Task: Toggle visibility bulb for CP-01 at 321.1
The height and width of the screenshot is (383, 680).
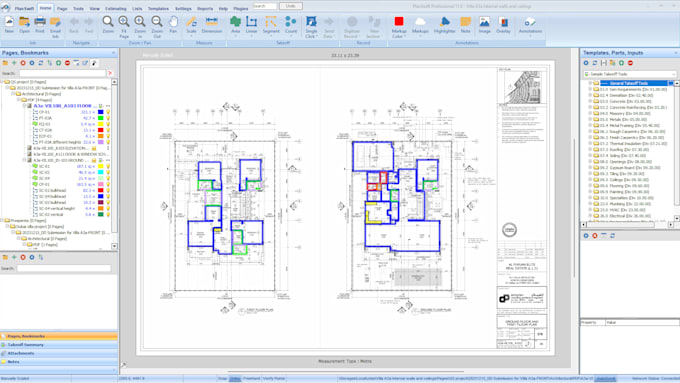Action: pos(108,112)
